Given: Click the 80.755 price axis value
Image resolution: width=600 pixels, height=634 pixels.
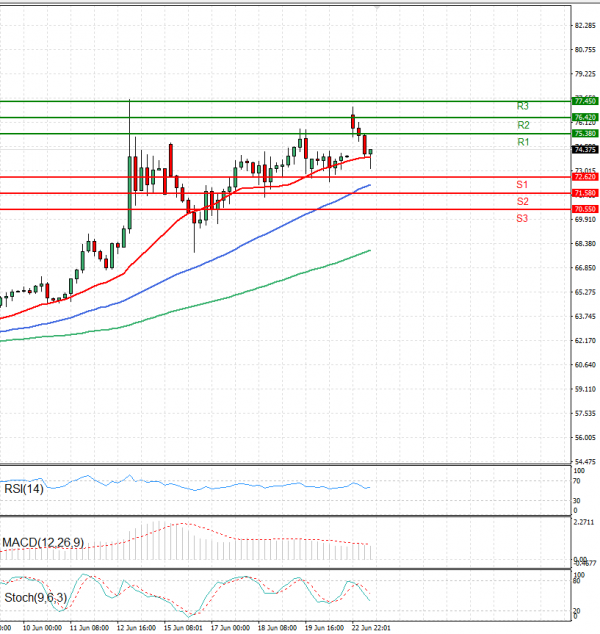Looking at the screenshot, I should point(585,50).
